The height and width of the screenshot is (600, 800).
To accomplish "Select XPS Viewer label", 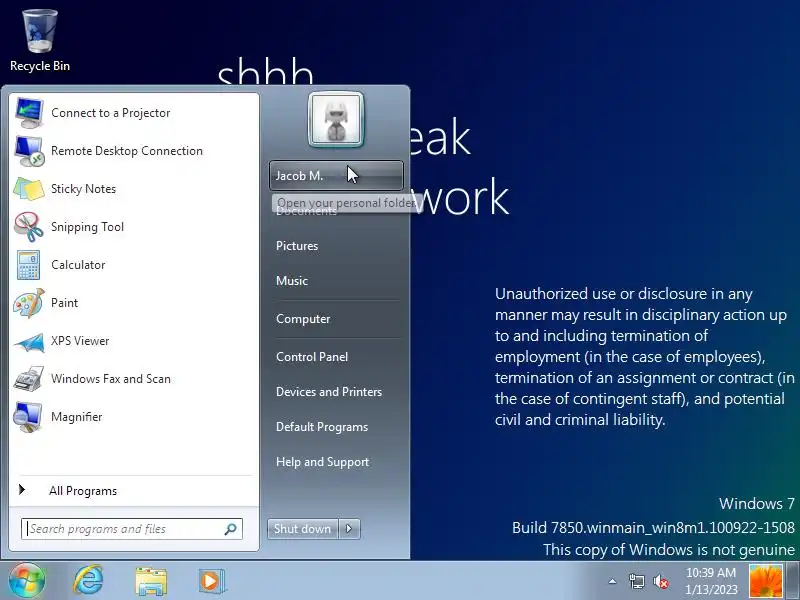I will [x=80, y=341].
